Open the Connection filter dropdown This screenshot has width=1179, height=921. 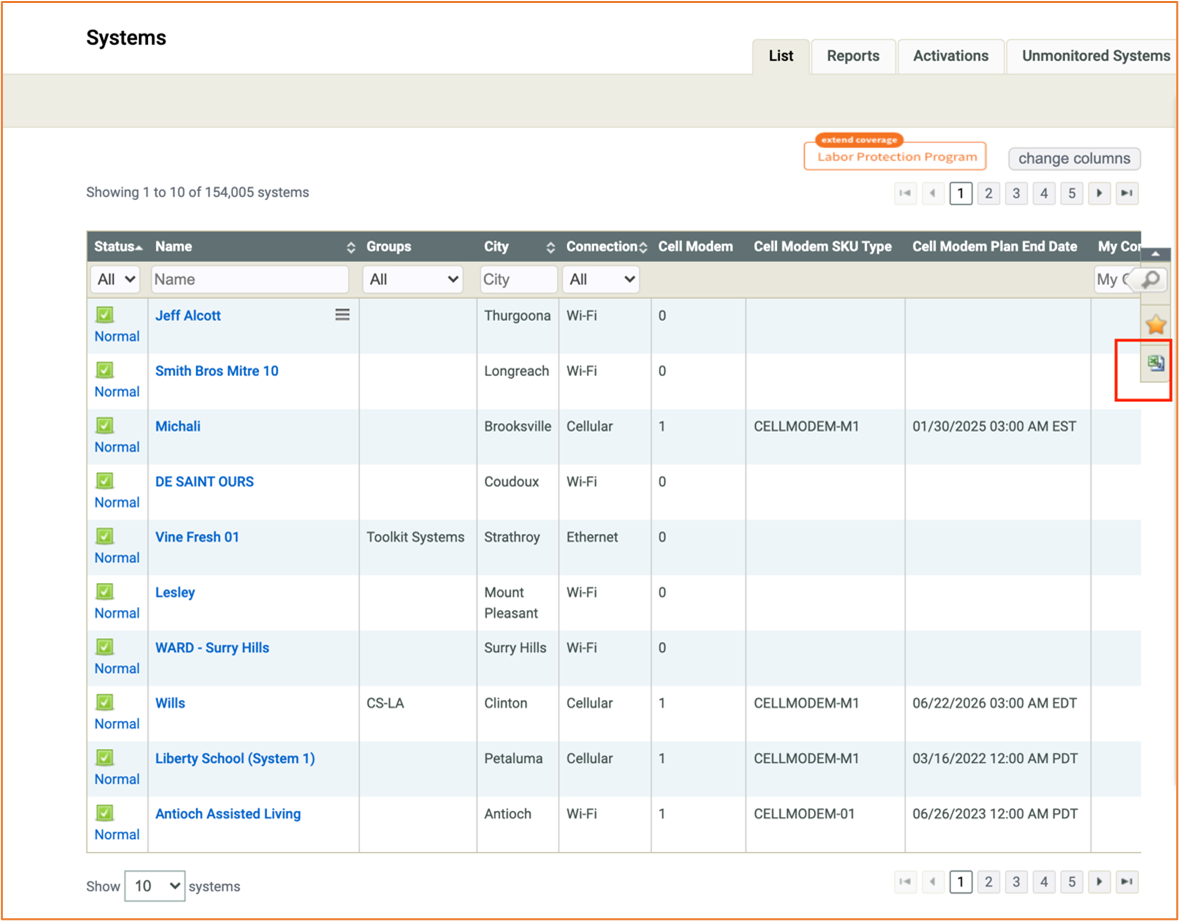[601, 280]
